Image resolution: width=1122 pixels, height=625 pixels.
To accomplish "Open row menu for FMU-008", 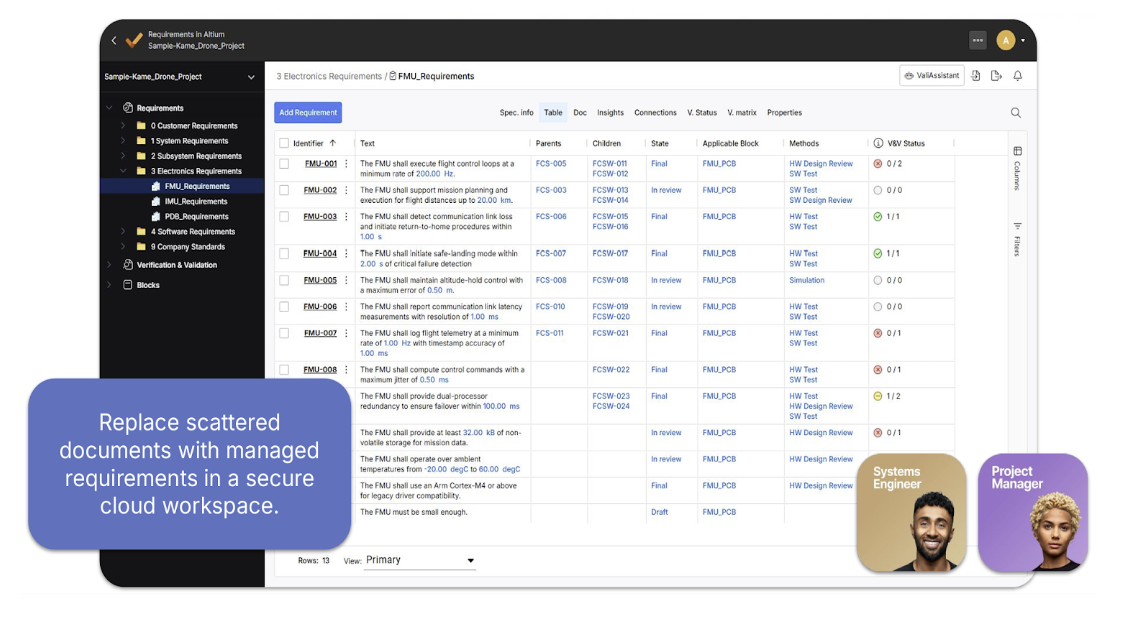I will 346,369.
